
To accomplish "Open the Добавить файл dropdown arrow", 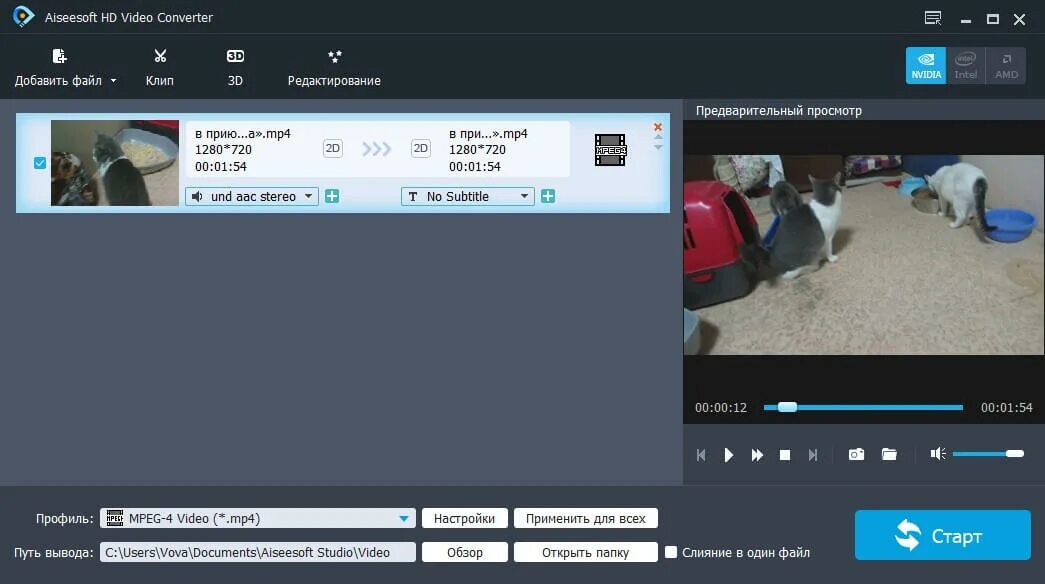I will [113, 81].
